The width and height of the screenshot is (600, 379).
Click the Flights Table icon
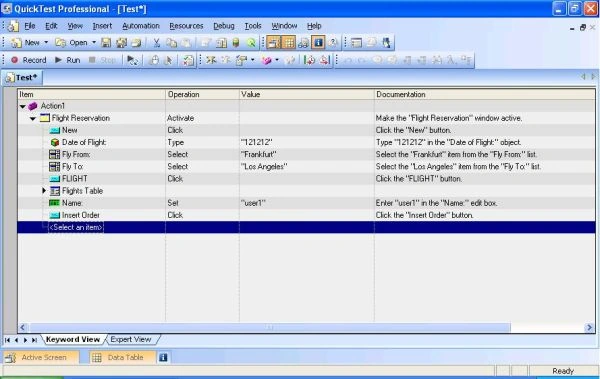[x=55, y=191]
